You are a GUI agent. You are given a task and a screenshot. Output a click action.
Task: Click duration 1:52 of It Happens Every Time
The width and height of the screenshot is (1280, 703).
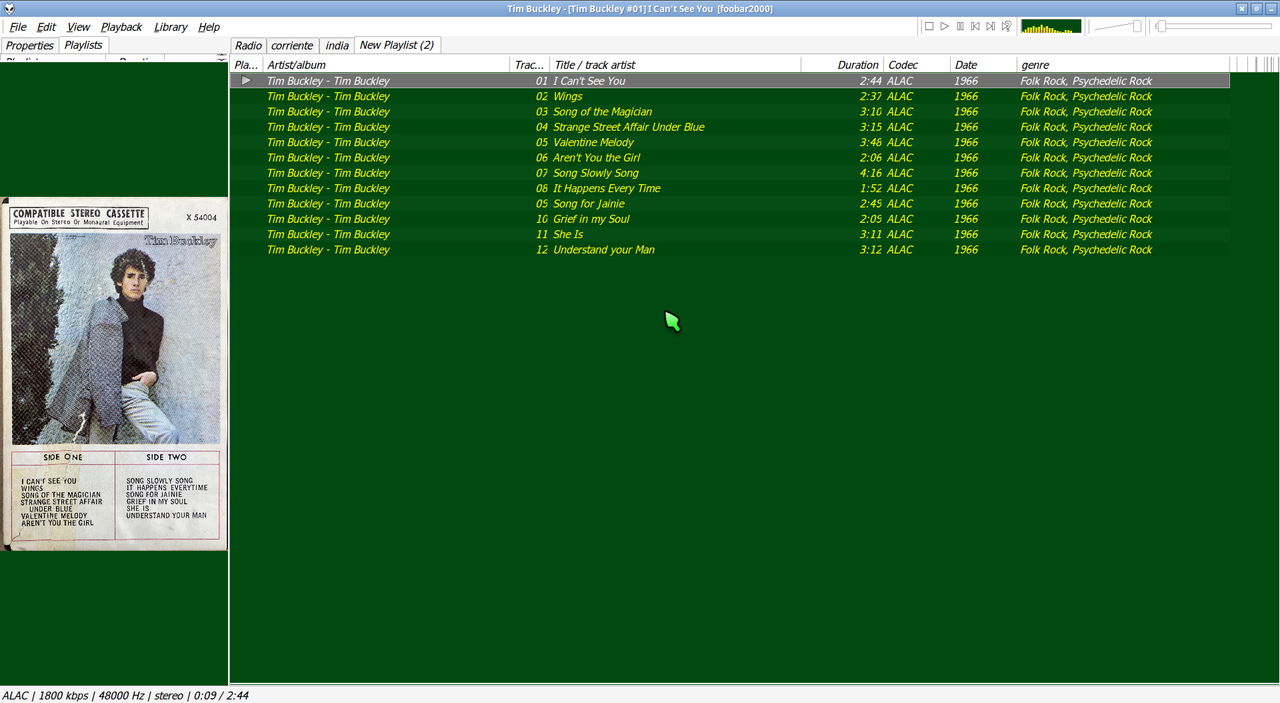tap(870, 188)
